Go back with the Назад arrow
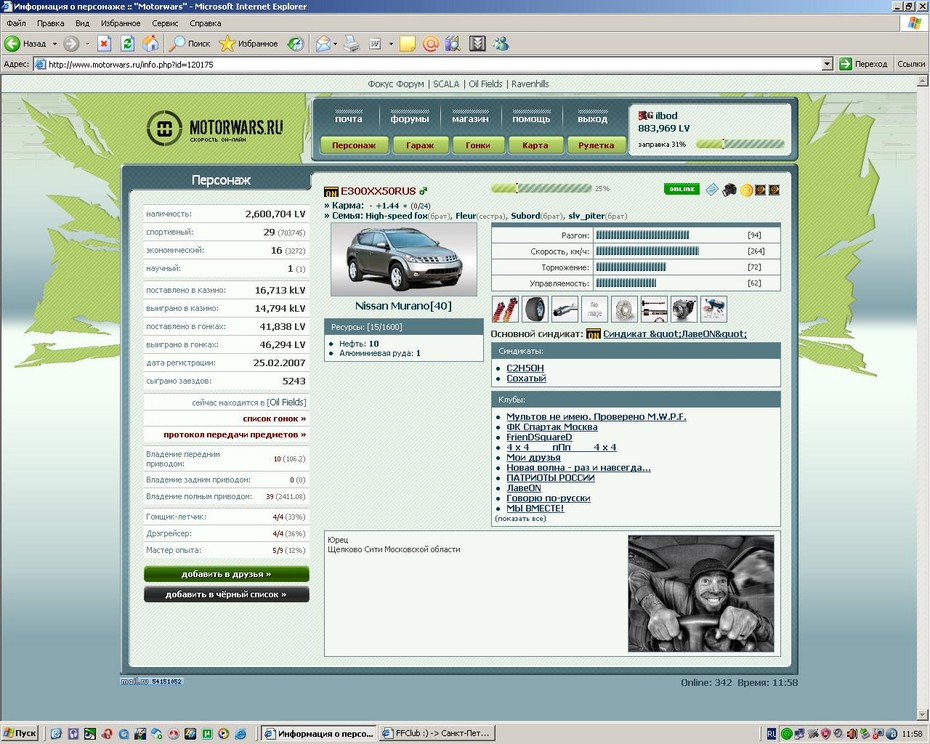The width and height of the screenshot is (930, 744). (25, 43)
